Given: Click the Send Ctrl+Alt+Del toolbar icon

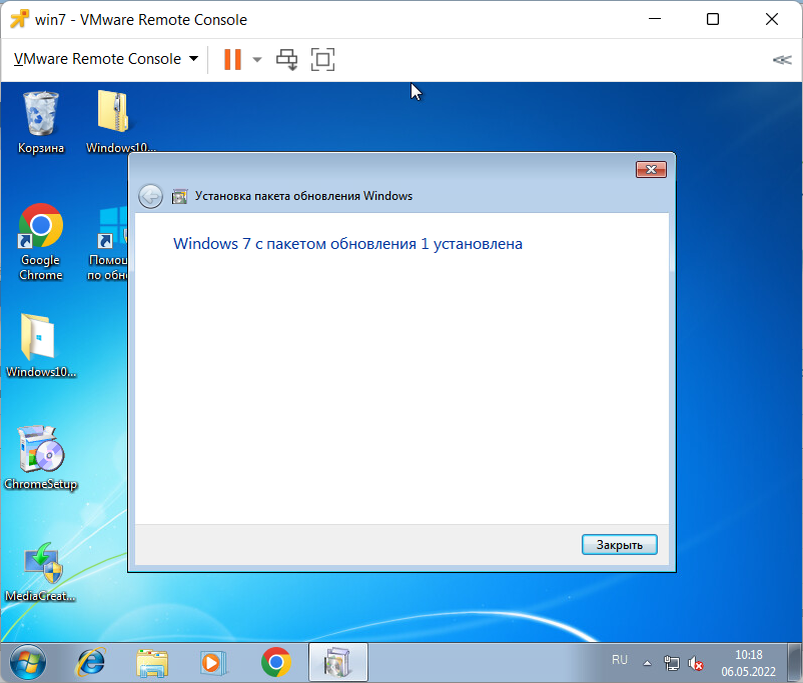Looking at the screenshot, I should click(287, 59).
